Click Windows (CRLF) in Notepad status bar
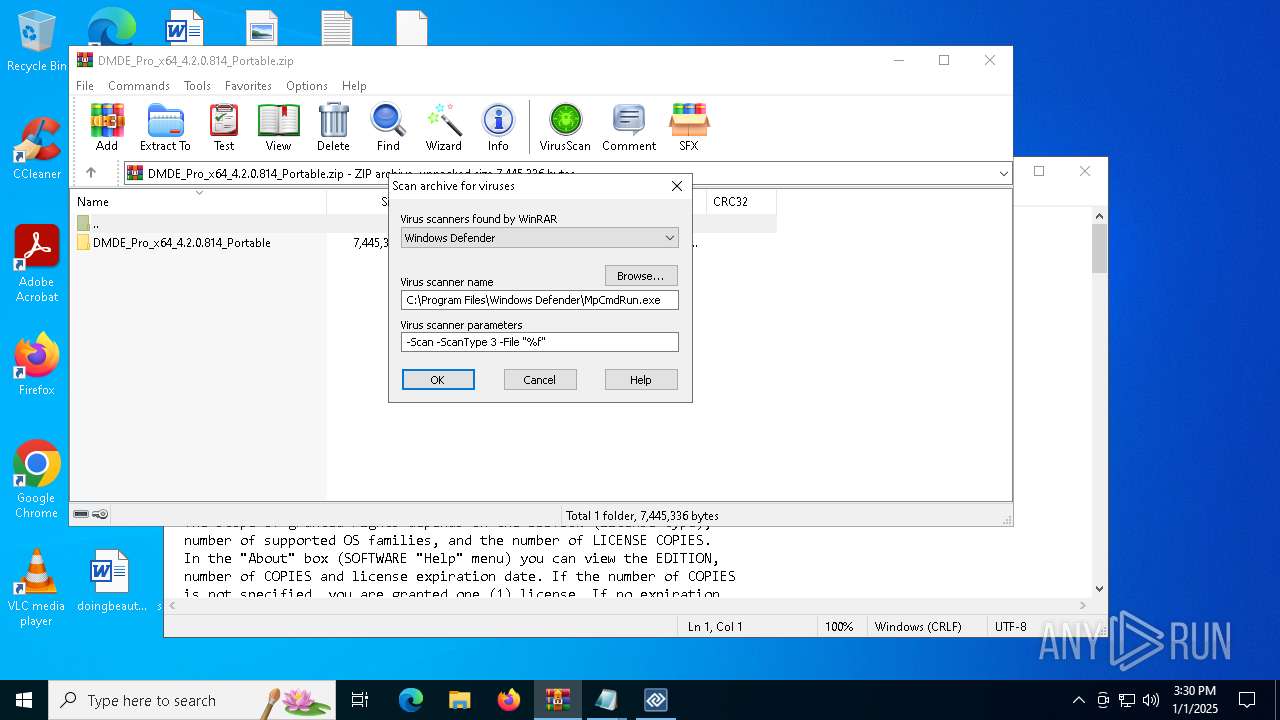The image size is (1280, 720). click(x=918, y=627)
